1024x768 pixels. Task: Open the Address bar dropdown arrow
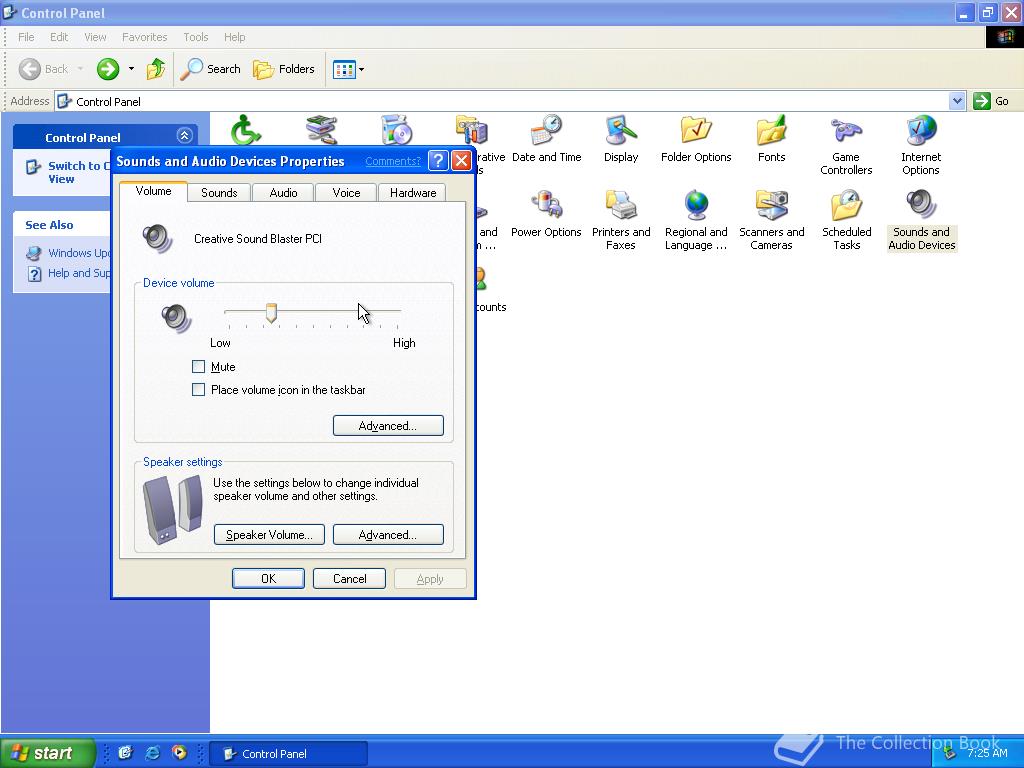pos(957,101)
